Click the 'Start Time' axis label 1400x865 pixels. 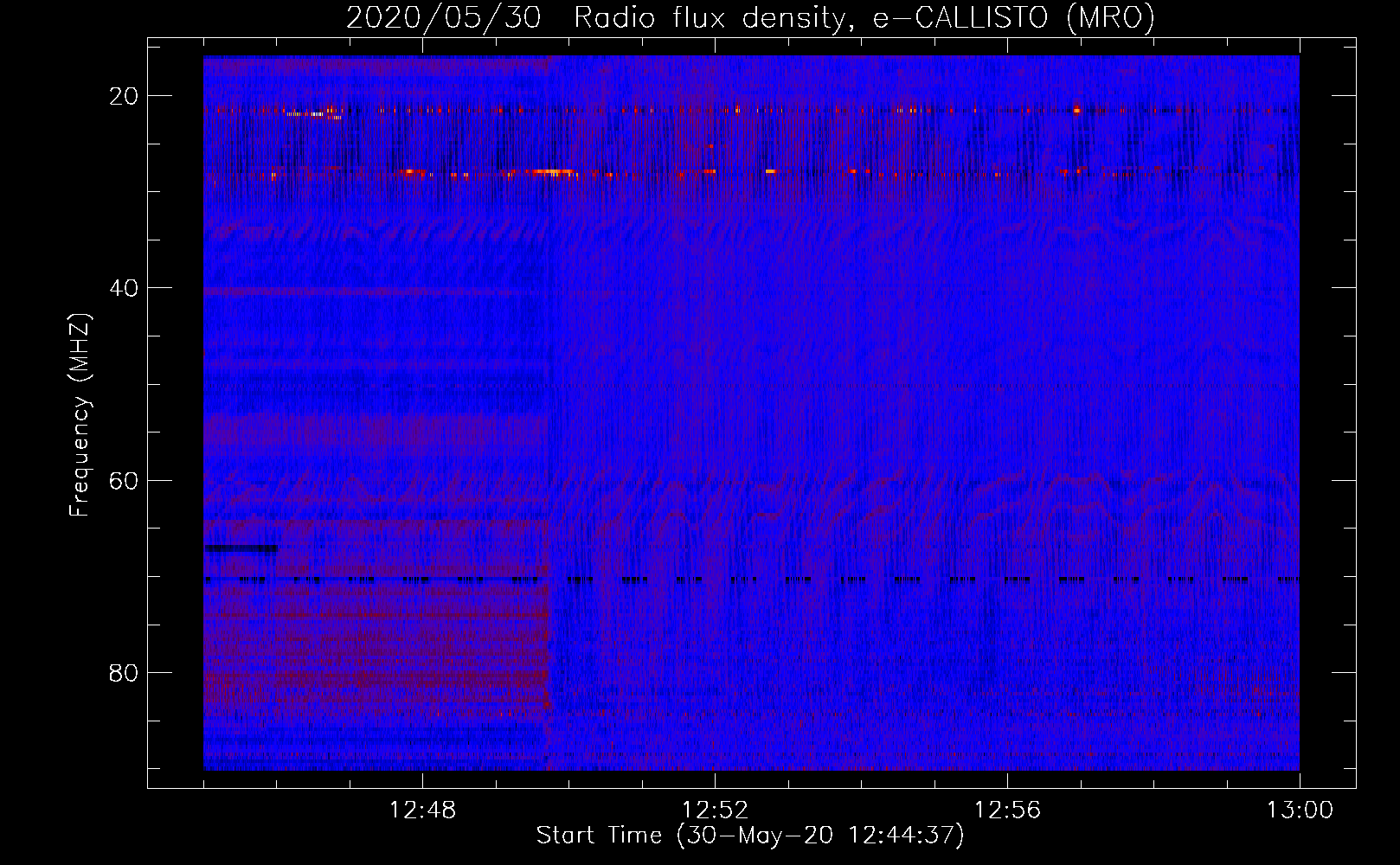pos(750,836)
